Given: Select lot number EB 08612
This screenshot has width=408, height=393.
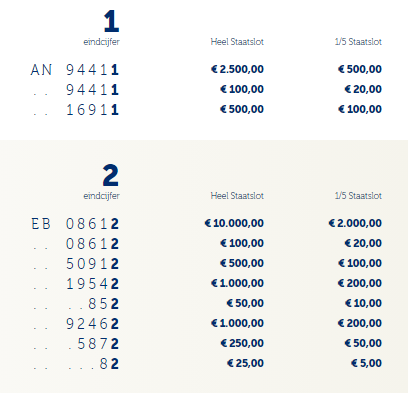Looking at the screenshot, I should pos(75,224).
